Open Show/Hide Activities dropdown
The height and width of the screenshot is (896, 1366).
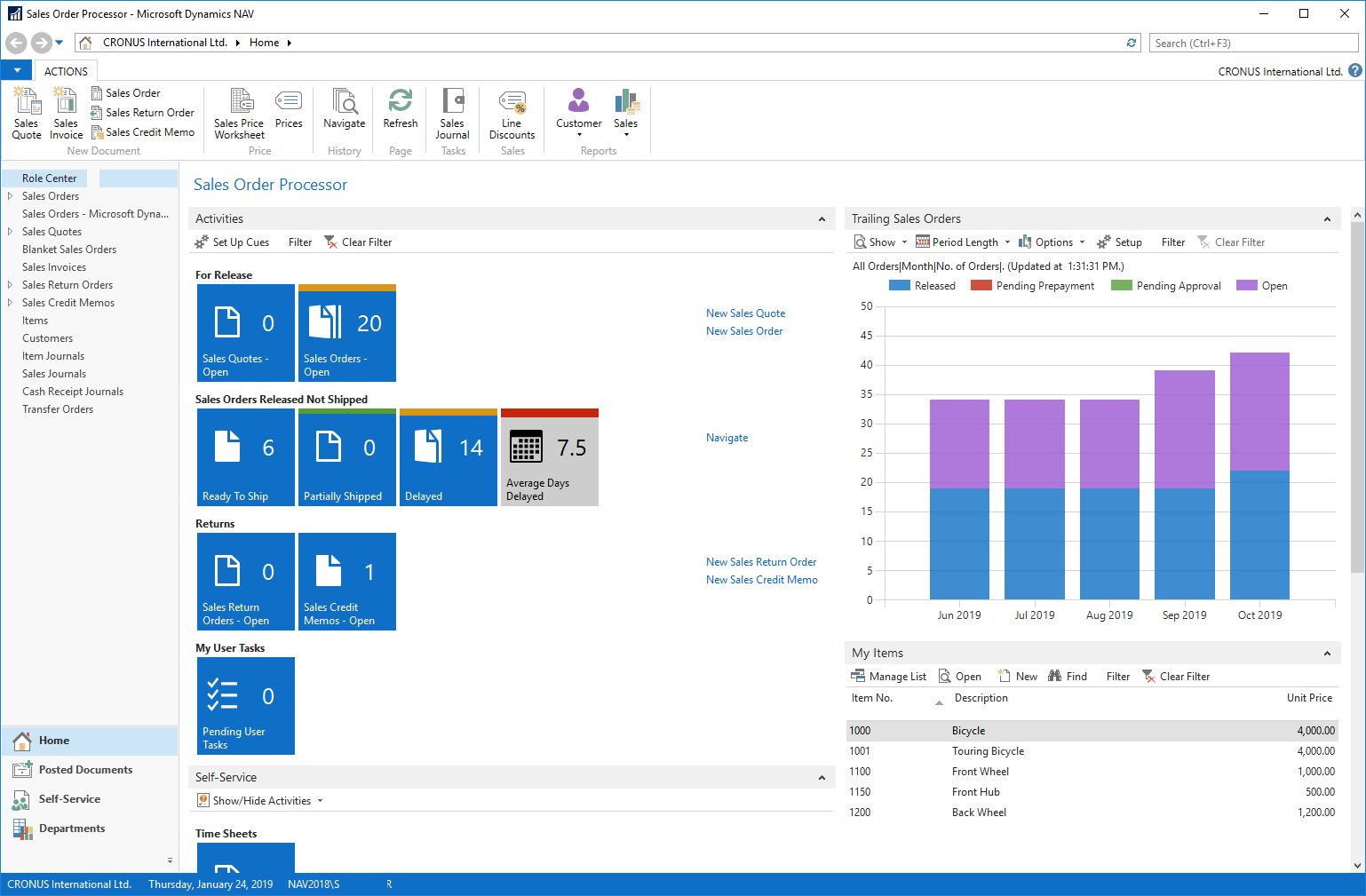(260, 801)
